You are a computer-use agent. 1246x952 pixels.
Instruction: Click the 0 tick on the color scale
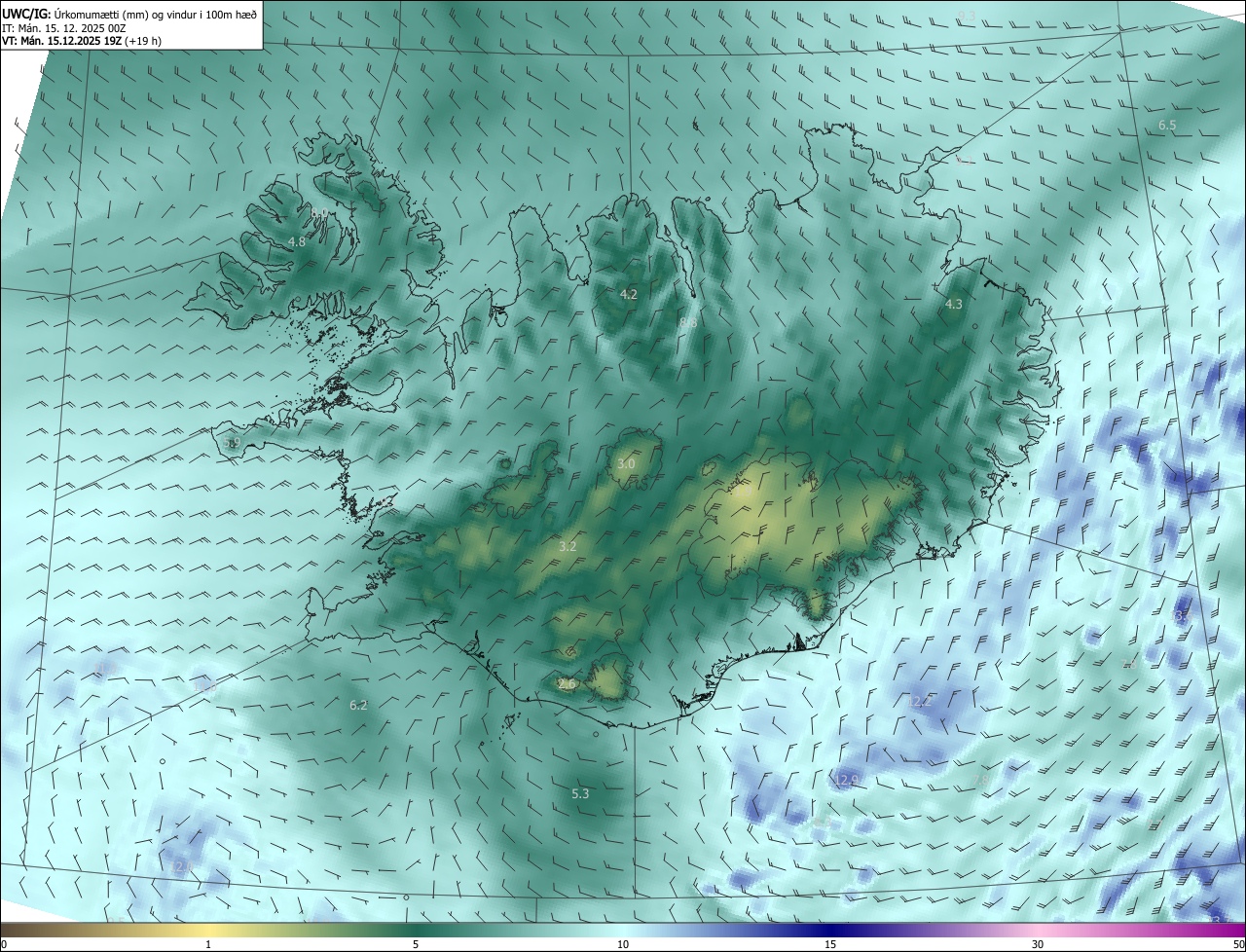tap(4, 945)
